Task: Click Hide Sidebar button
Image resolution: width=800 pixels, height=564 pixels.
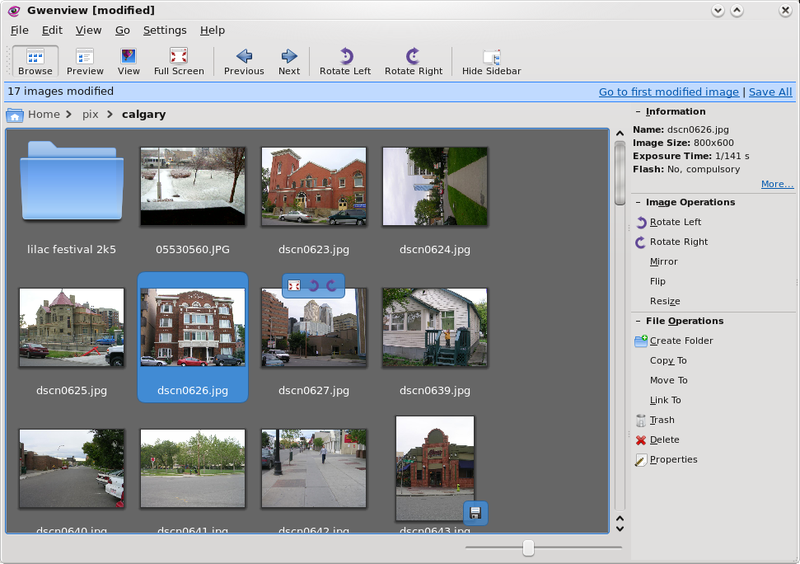Action: (x=491, y=61)
